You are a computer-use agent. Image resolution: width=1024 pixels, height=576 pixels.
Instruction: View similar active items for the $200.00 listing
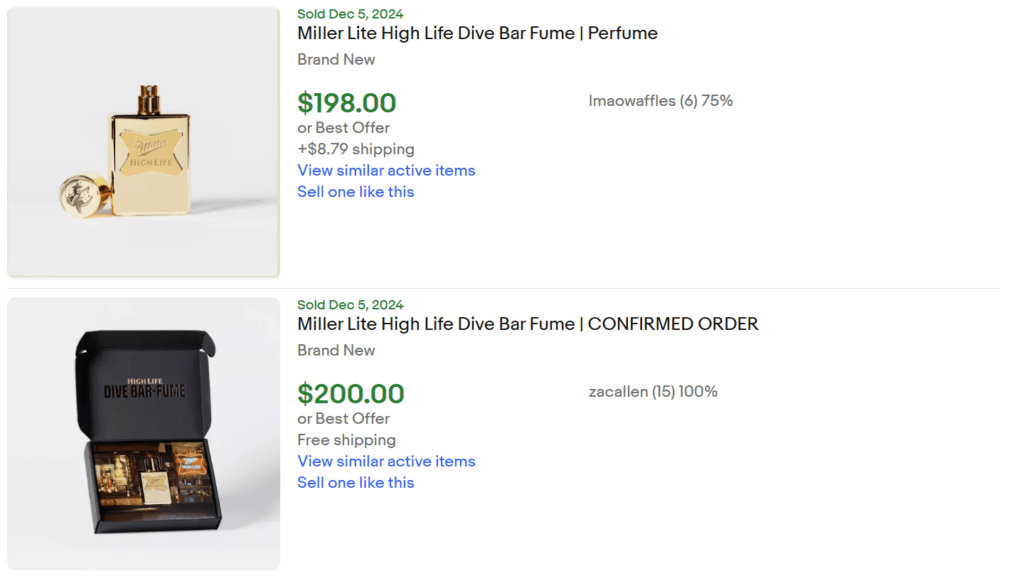[386, 461]
